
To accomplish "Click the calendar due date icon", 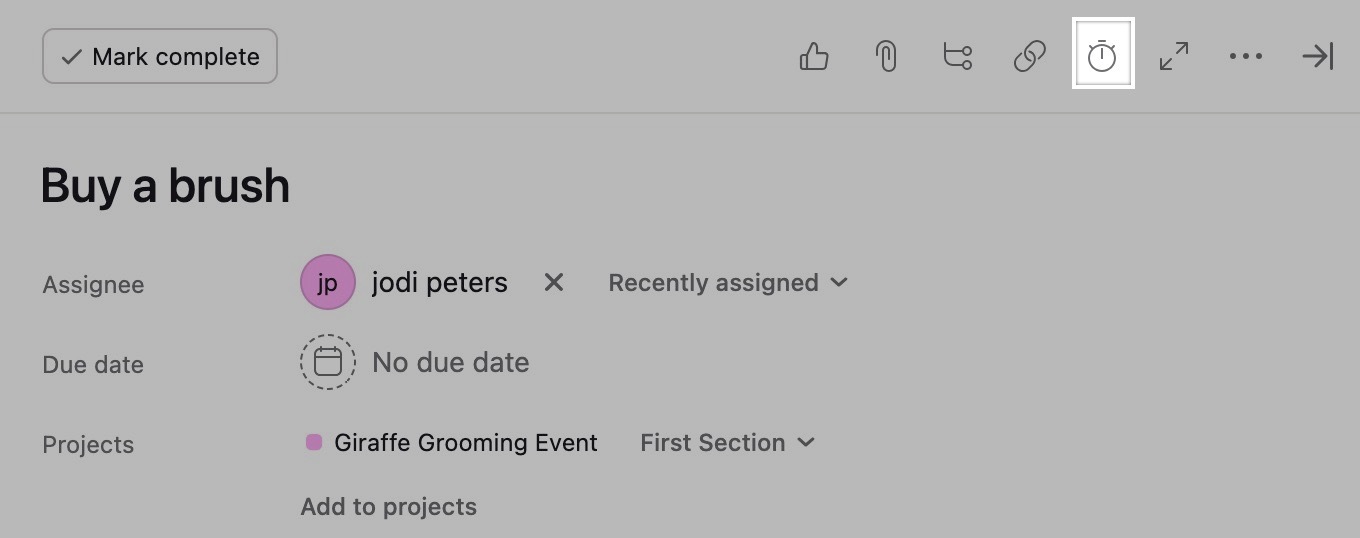I will (328, 362).
